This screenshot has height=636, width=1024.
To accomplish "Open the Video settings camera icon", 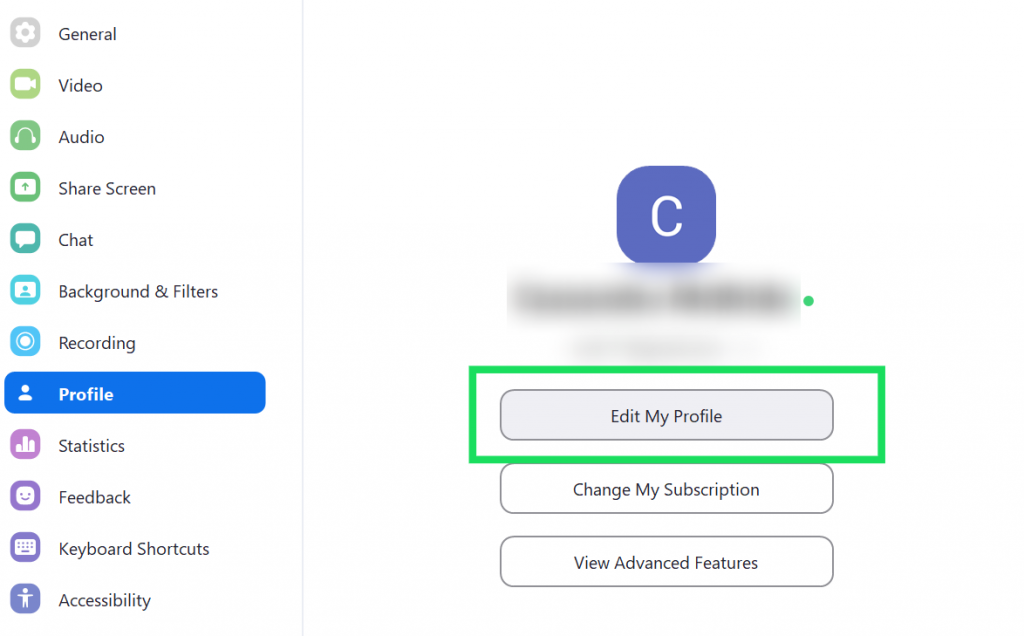I will [24, 85].
